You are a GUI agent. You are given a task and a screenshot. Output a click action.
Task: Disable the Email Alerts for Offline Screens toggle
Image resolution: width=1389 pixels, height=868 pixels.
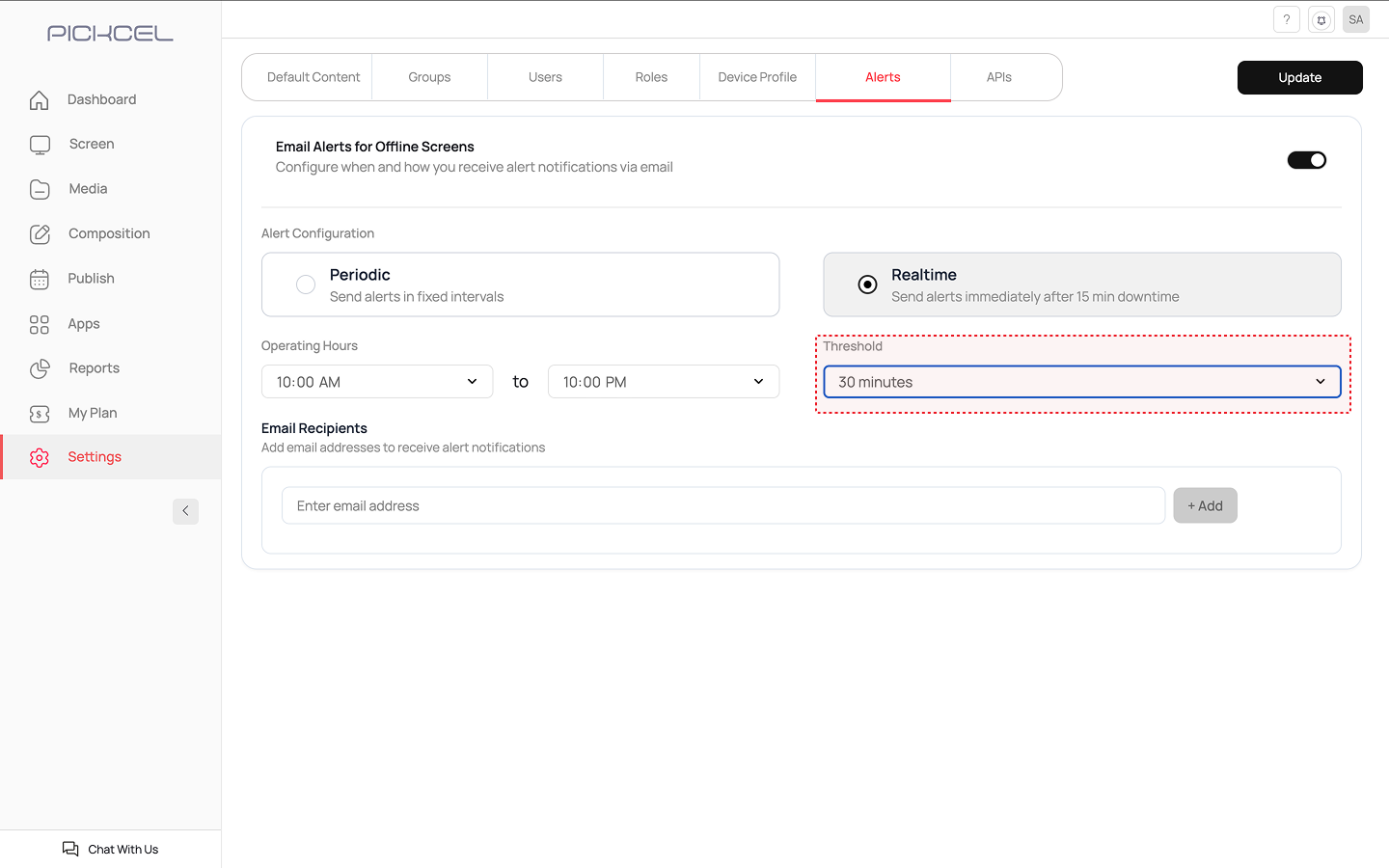pyautogui.click(x=1306, y=160)
